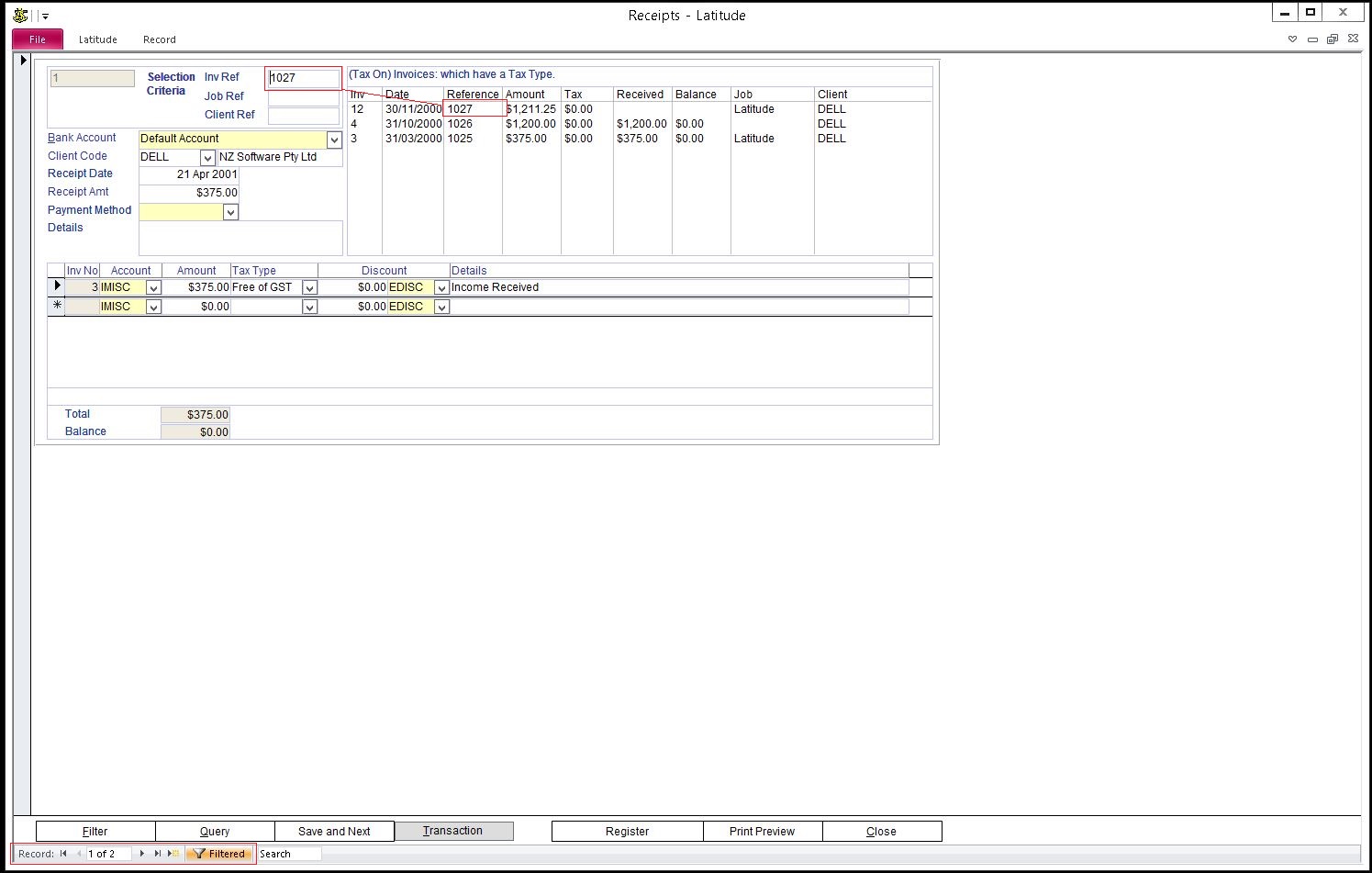Minimize the inner form window
This screenshot has height=873, width=1372.
[1312, 39]
